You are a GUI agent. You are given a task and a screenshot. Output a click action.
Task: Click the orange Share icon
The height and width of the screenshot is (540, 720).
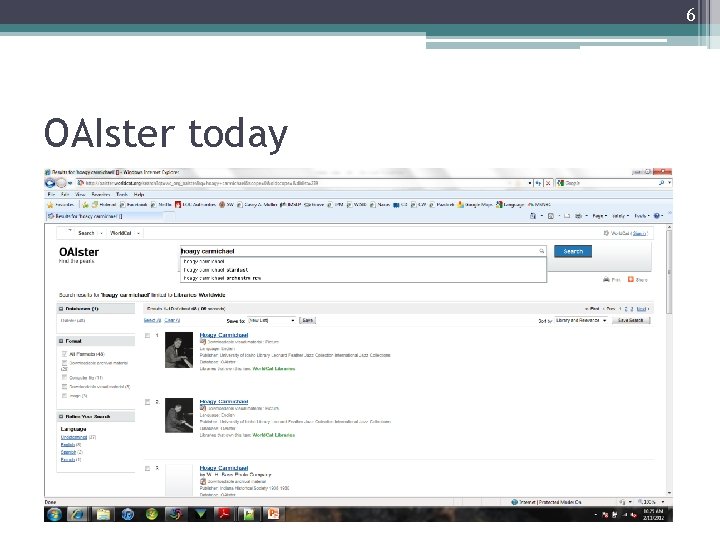631,279
